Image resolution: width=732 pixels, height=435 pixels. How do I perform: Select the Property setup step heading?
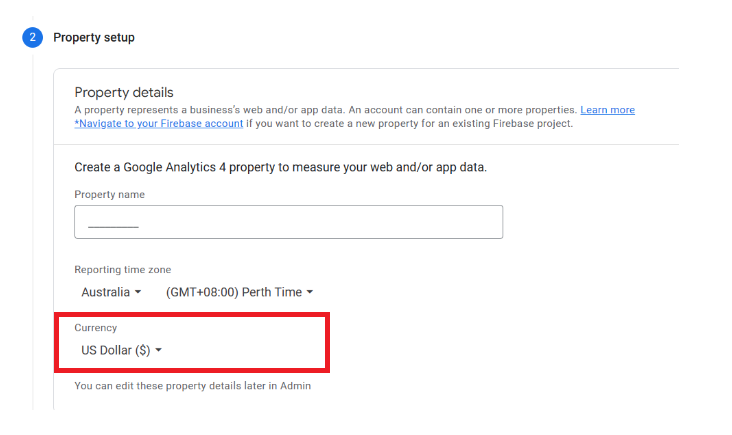[94, 37]
